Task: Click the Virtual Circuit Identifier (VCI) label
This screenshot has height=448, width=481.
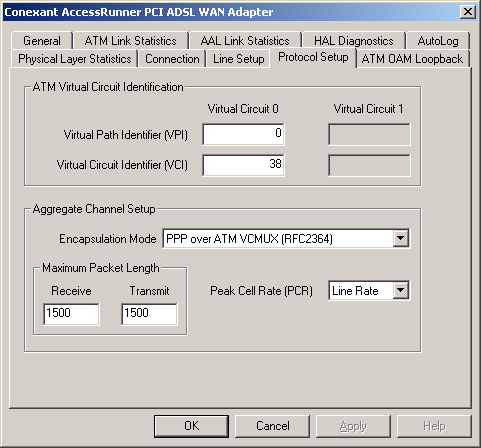Action: click(x=122, y=165)
